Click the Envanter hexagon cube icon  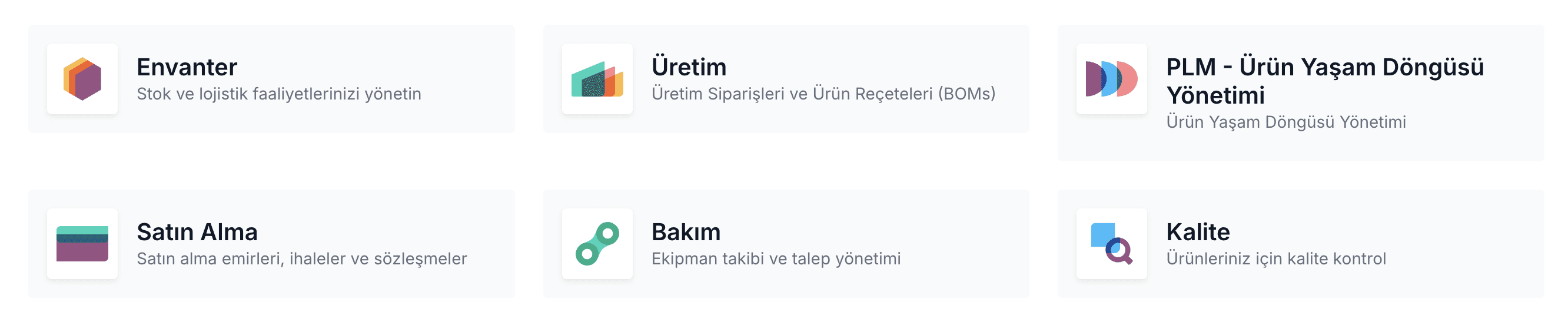82,79
